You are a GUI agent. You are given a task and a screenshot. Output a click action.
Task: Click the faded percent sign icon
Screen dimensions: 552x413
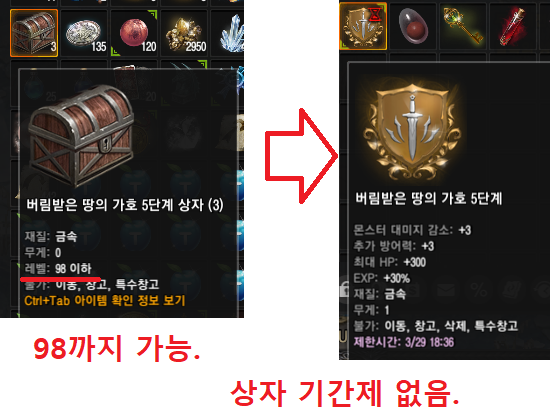478,290
